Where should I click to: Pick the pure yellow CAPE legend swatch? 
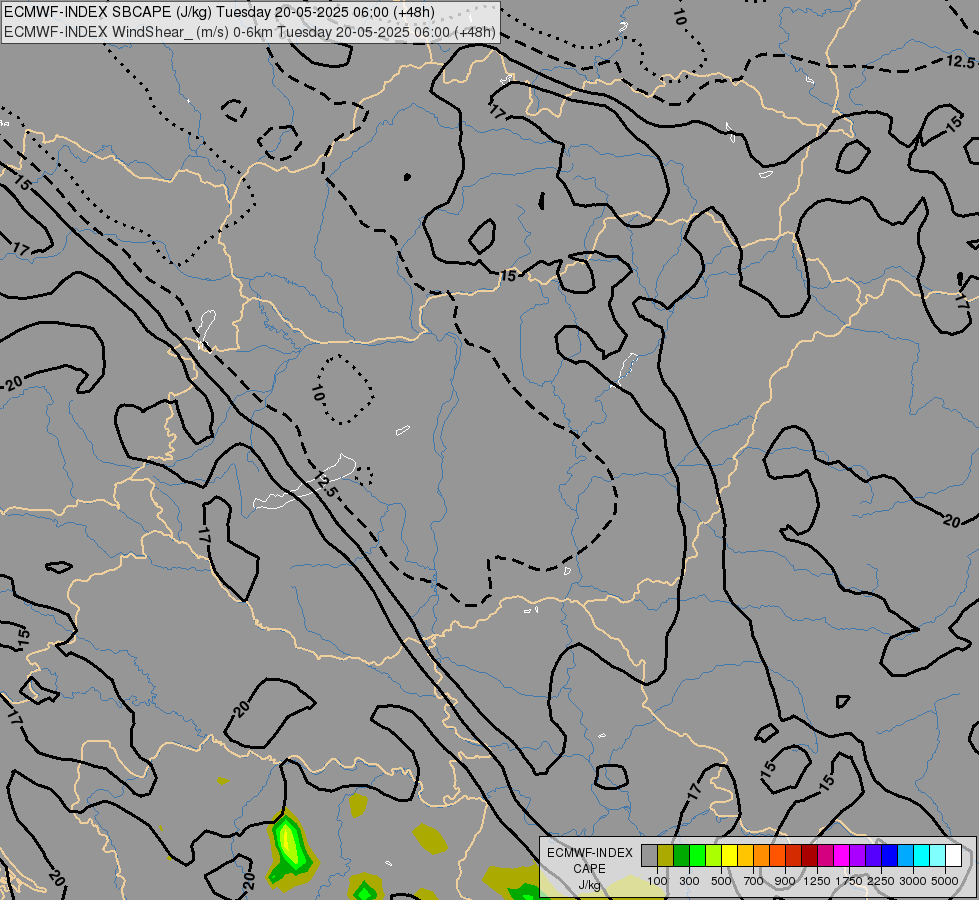[x=729, y=856]
